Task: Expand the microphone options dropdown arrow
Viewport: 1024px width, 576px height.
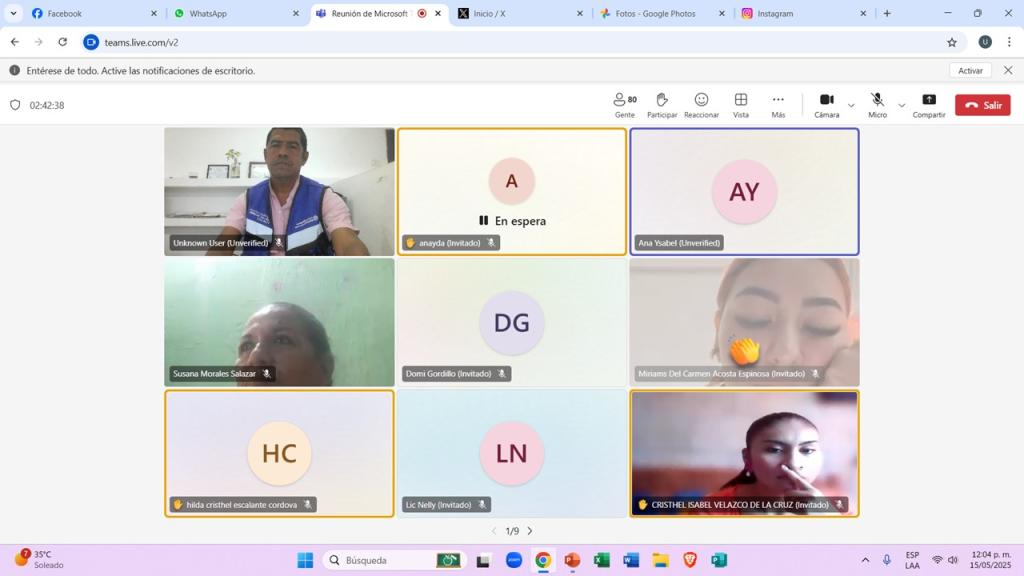Action: coord(902,105)
